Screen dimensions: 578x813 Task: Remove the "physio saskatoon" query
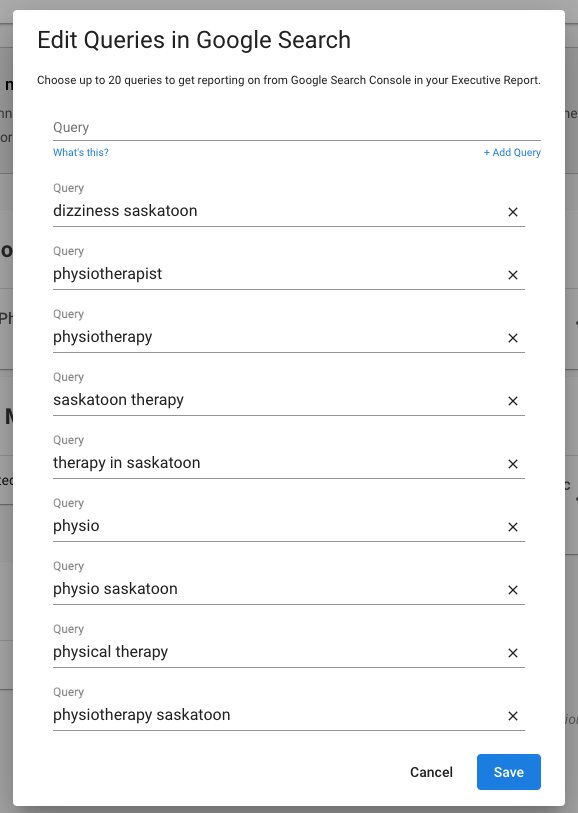pyautogui.click(x=512, y=590)
